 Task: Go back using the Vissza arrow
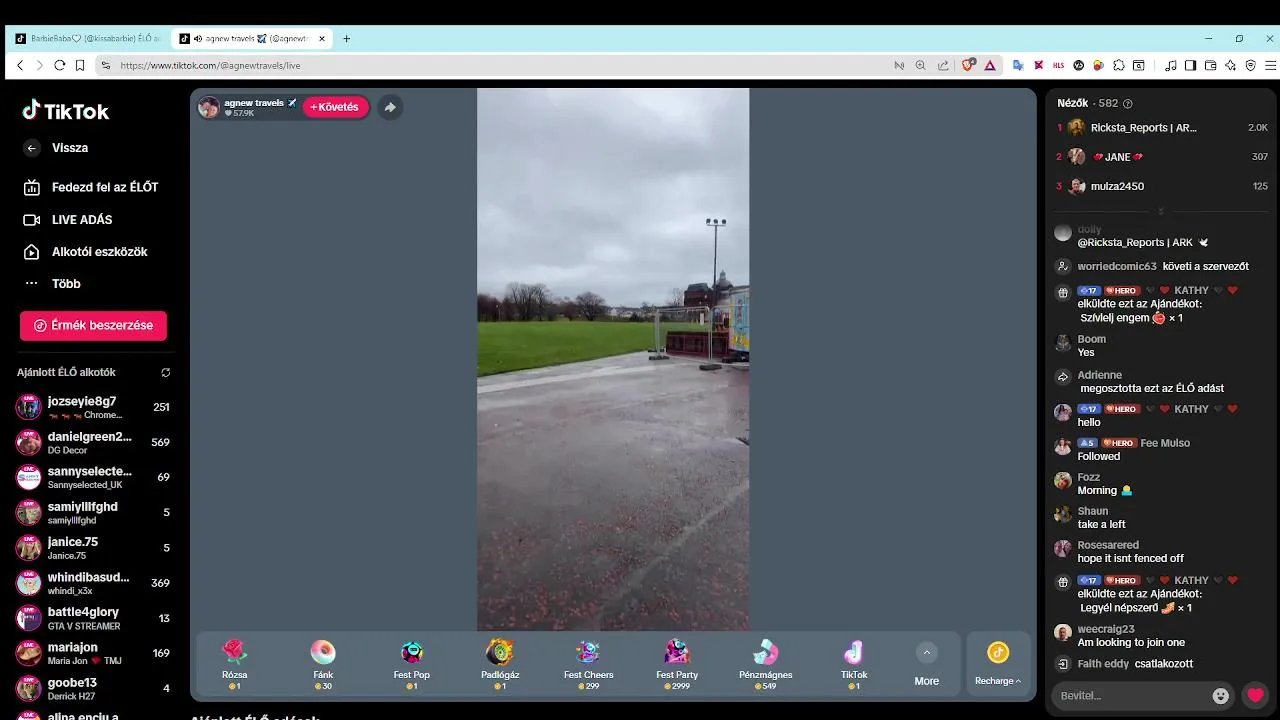coord(32,148)
